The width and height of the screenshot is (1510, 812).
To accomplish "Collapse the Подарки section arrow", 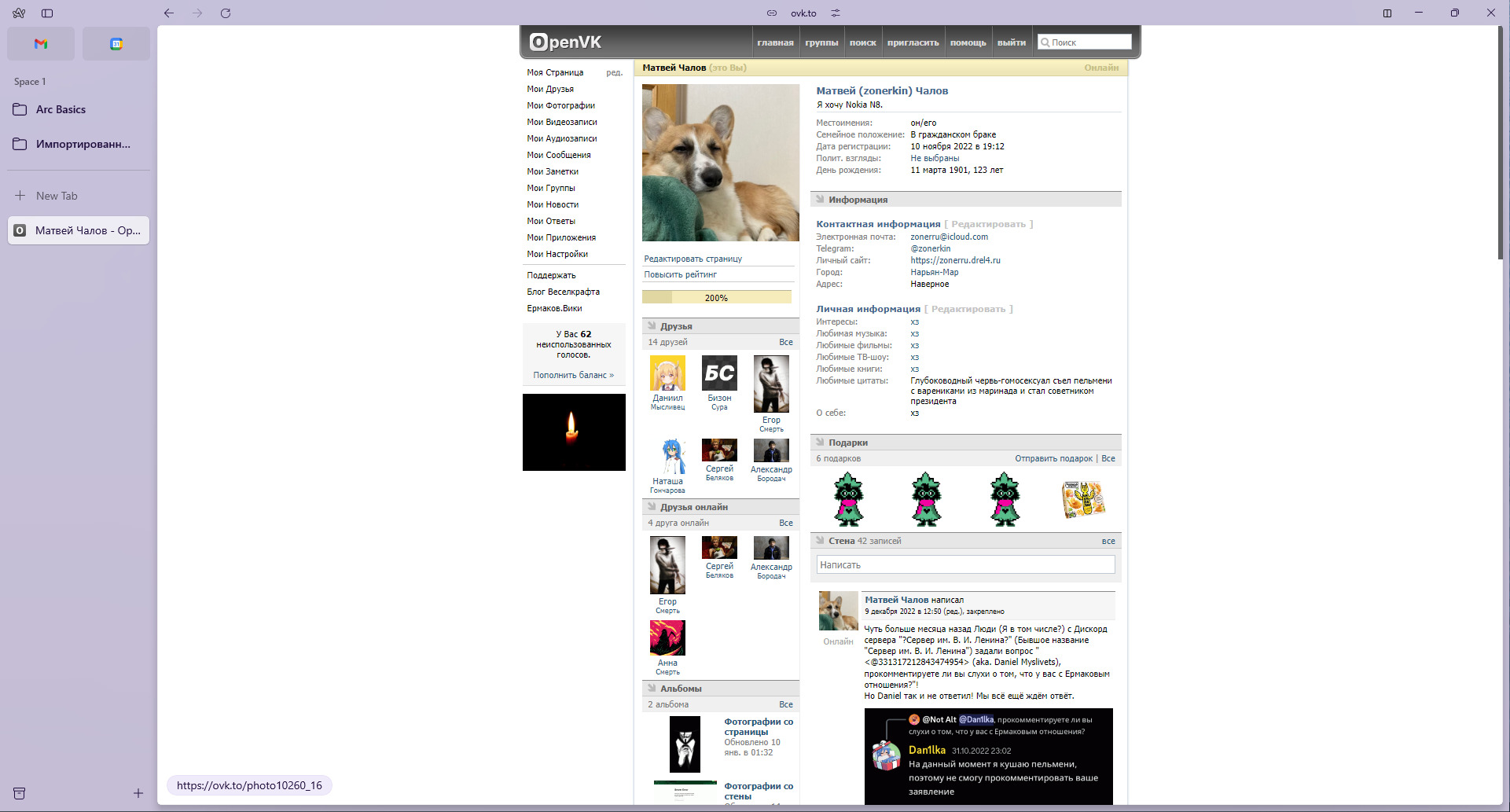I will coord(820,443).
